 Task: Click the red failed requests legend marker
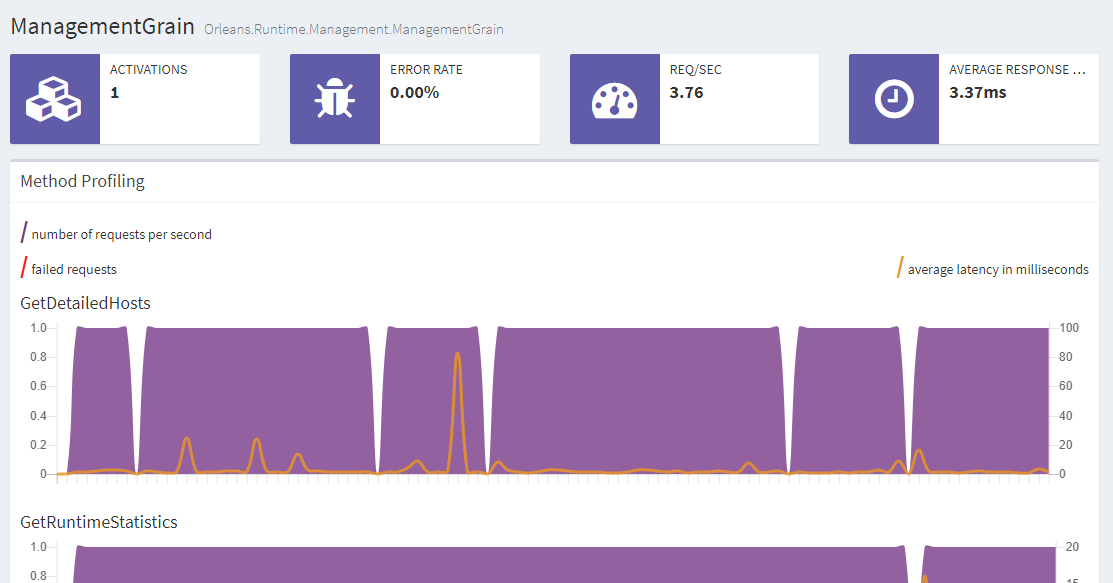coord(24,268)
